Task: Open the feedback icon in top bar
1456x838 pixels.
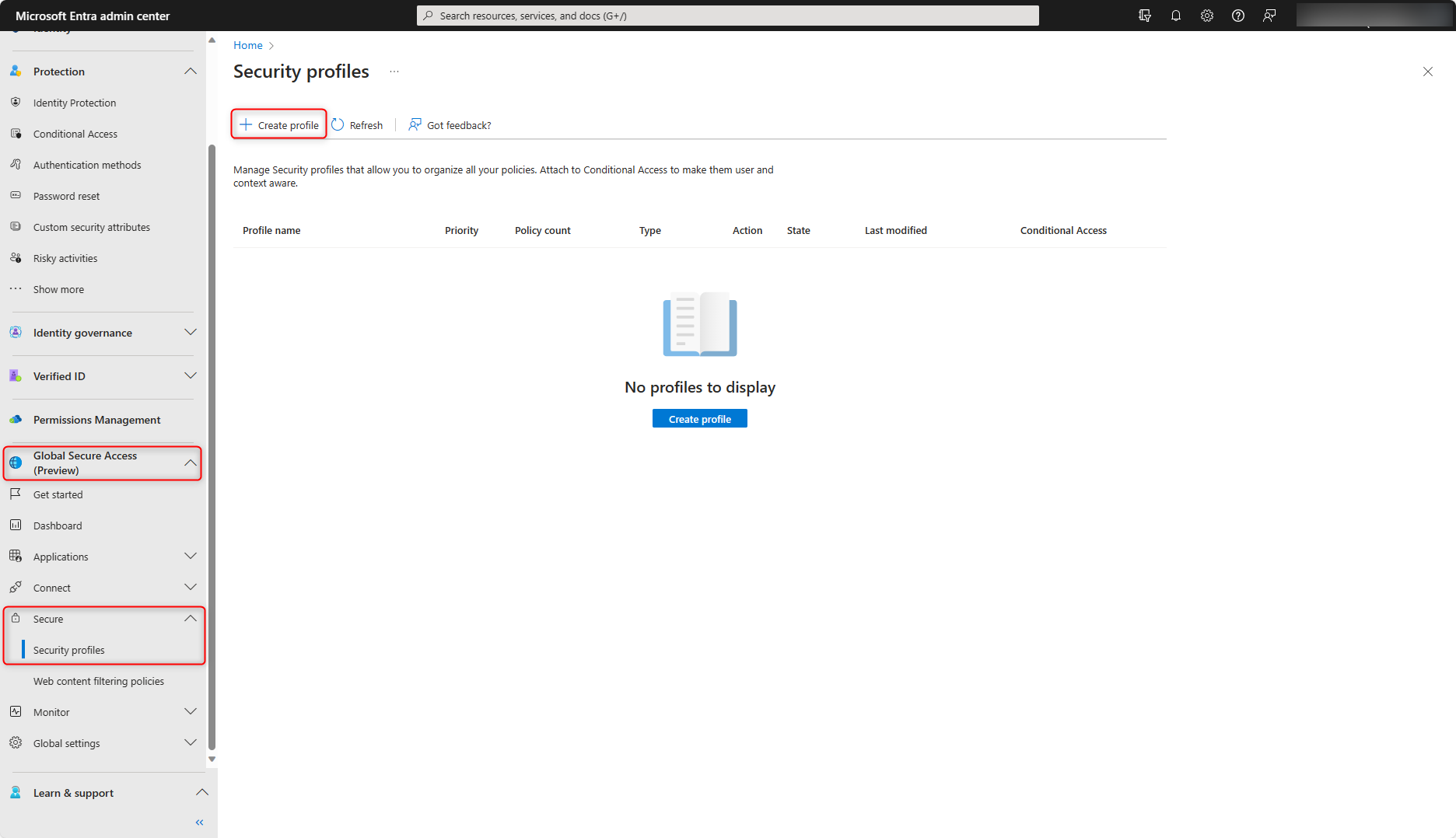Action: 1269,16
